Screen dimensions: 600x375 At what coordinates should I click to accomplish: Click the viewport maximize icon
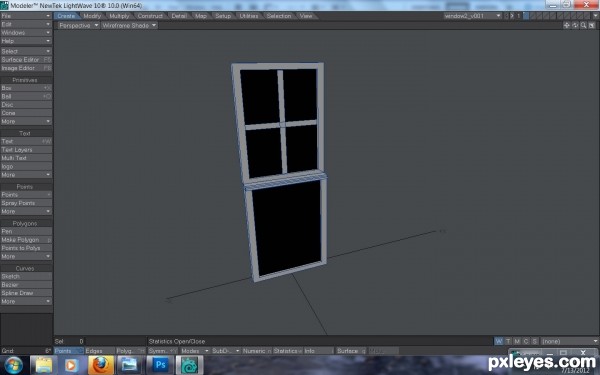point(592,25)
